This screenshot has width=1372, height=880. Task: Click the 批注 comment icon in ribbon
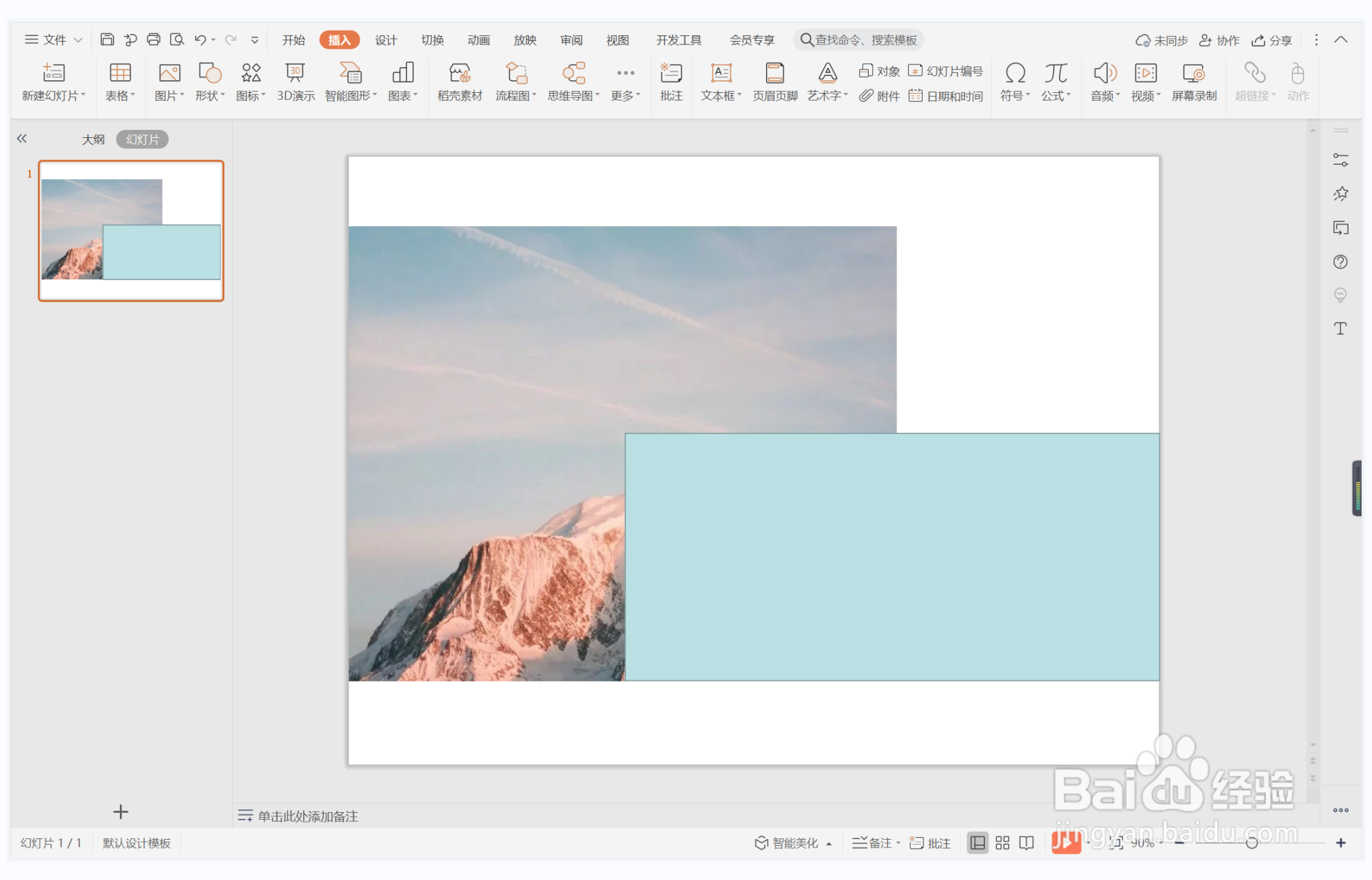(x=670, y=81)
